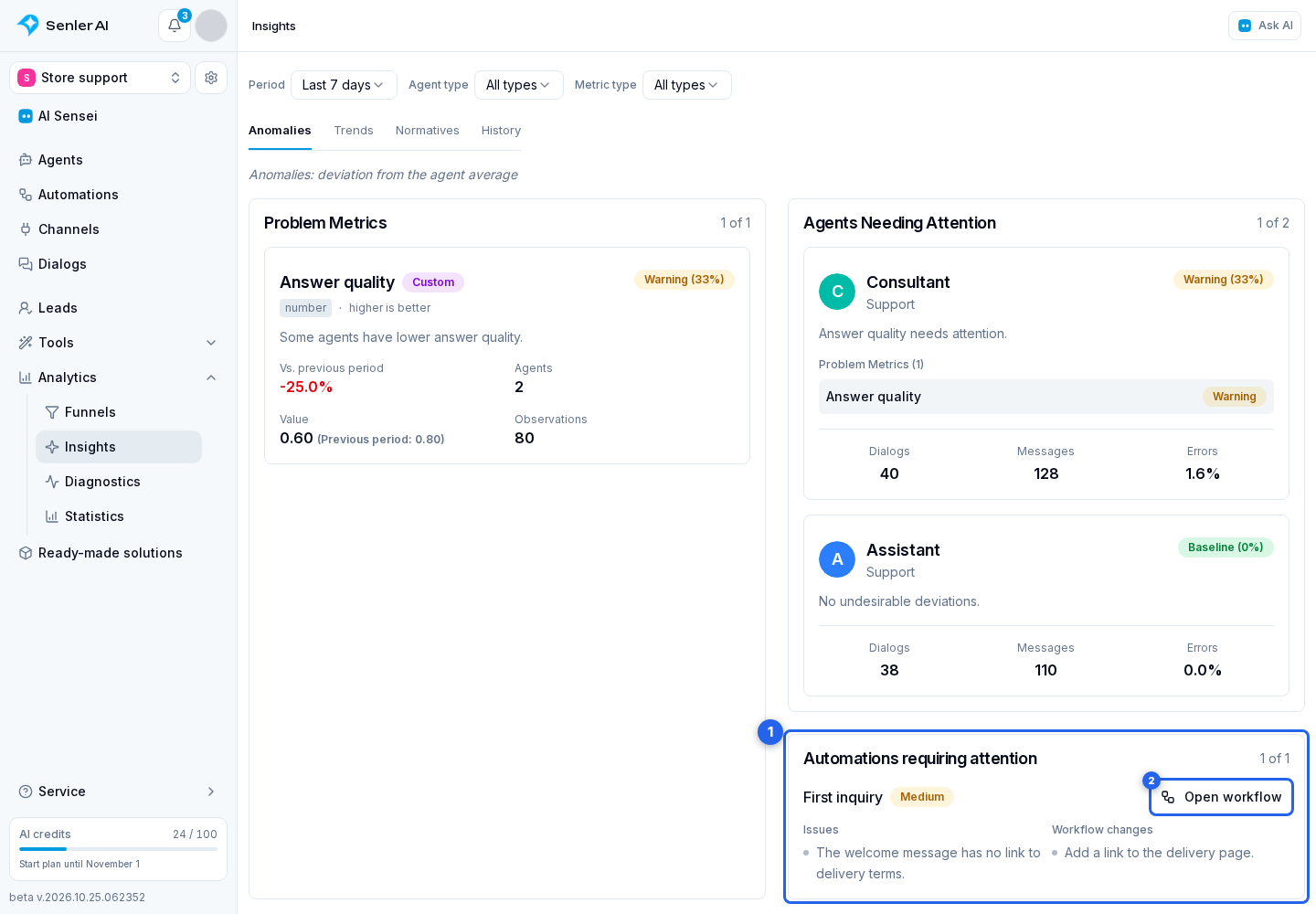
Task: Click the Funnels filter icon
Action: (x=52, y=412)
